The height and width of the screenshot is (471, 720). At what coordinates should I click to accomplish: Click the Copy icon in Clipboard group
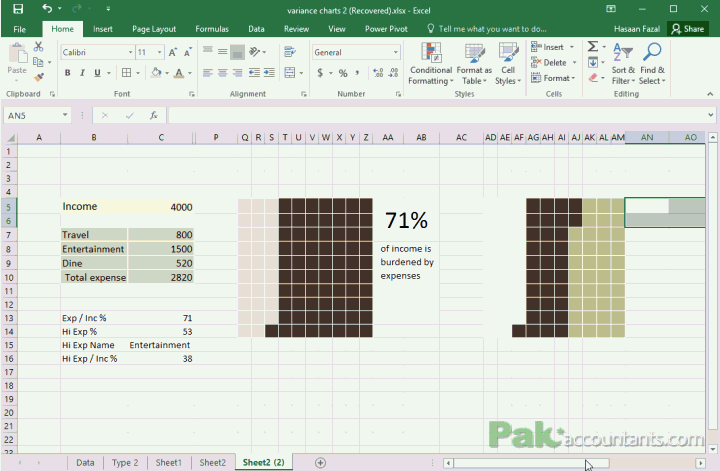(38, 62)
